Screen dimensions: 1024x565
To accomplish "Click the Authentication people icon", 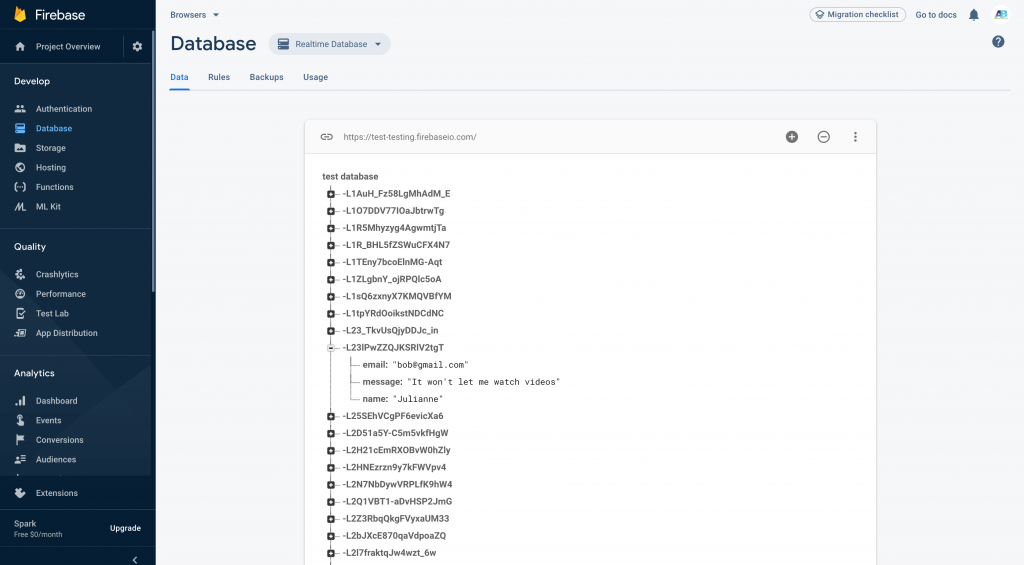I will click(x=20, y=108).
